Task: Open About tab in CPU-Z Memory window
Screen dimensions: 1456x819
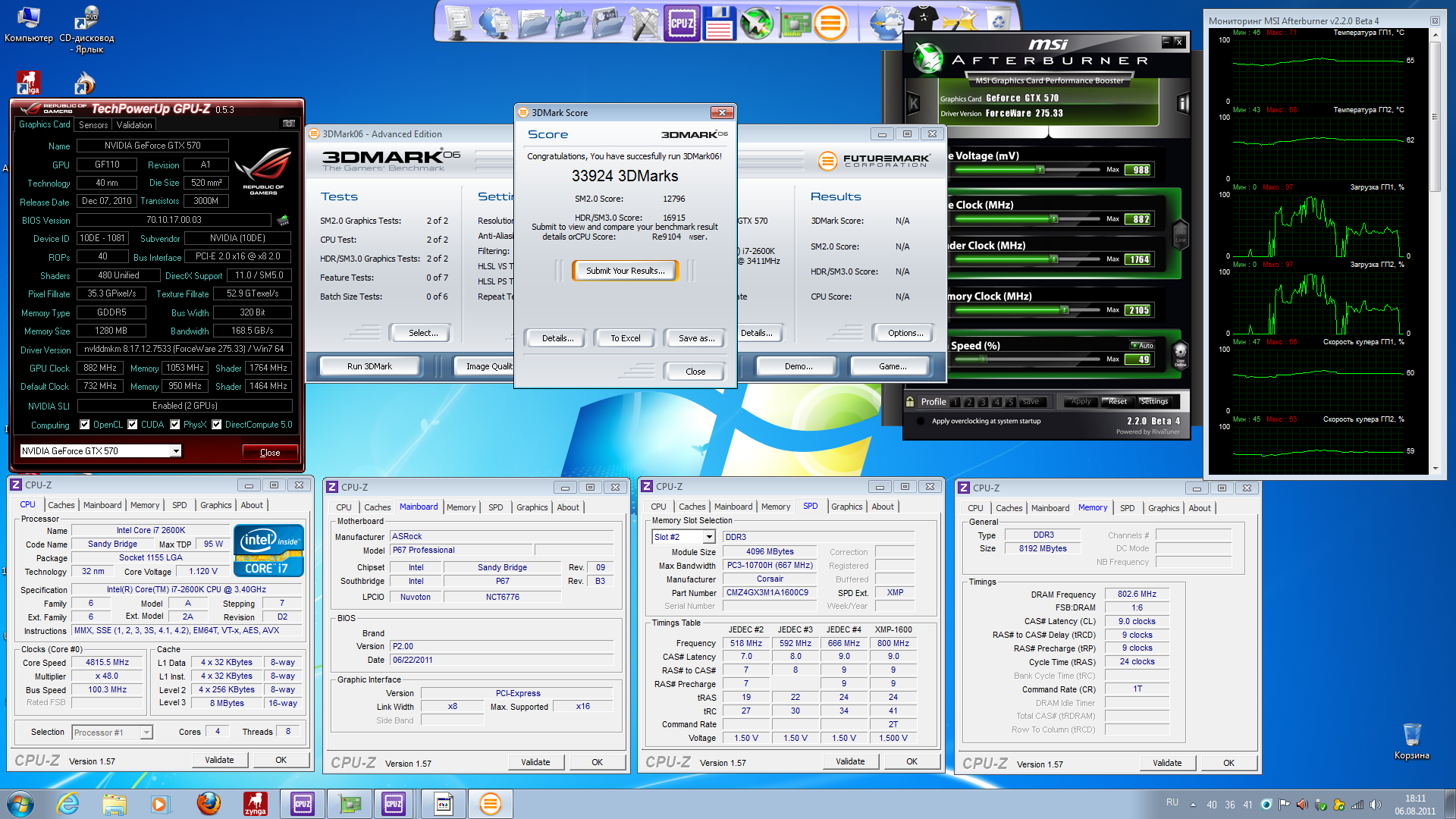Action: [x=1200, y=508]
